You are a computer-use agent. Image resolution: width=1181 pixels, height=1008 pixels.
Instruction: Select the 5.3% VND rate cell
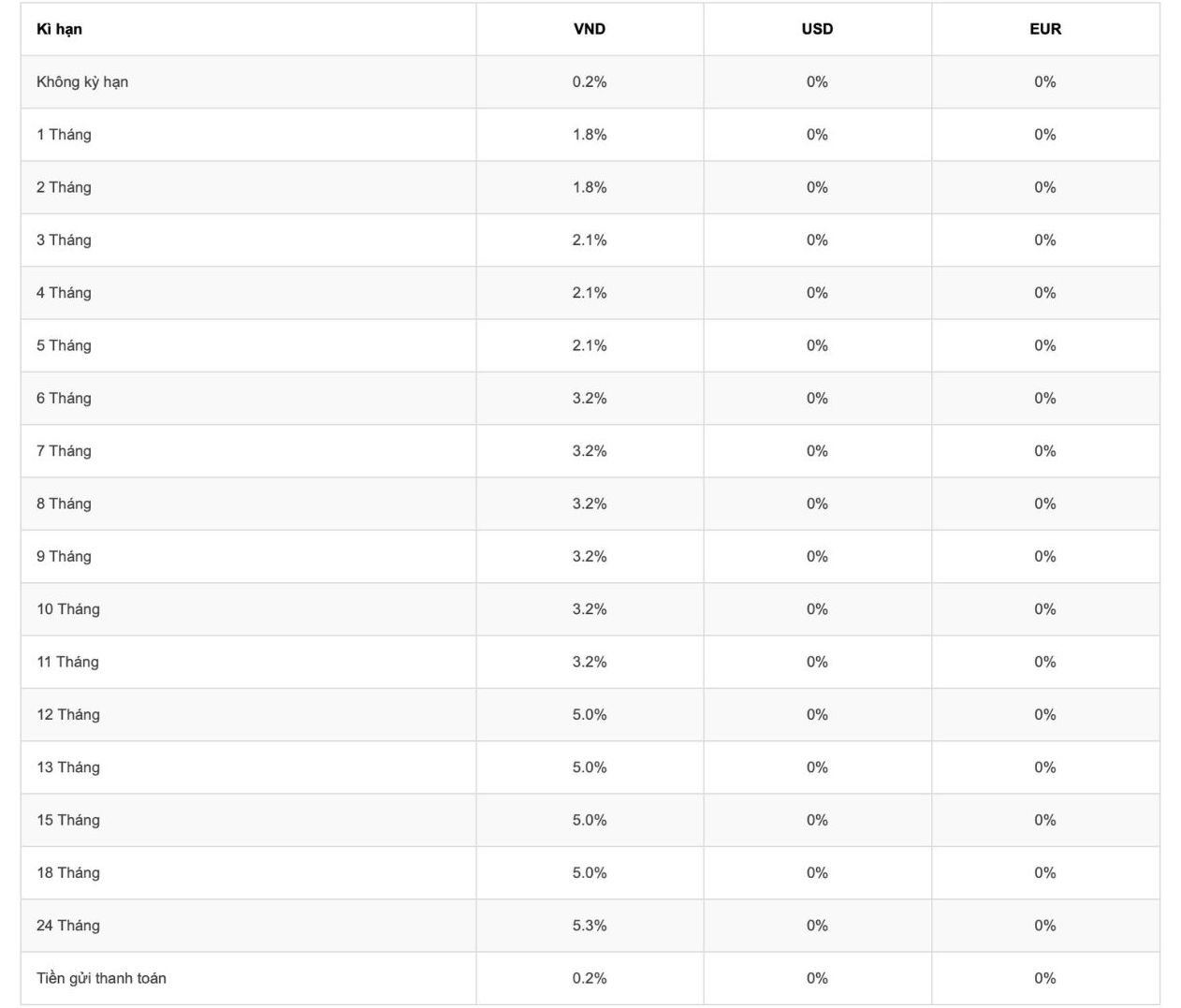590,926
